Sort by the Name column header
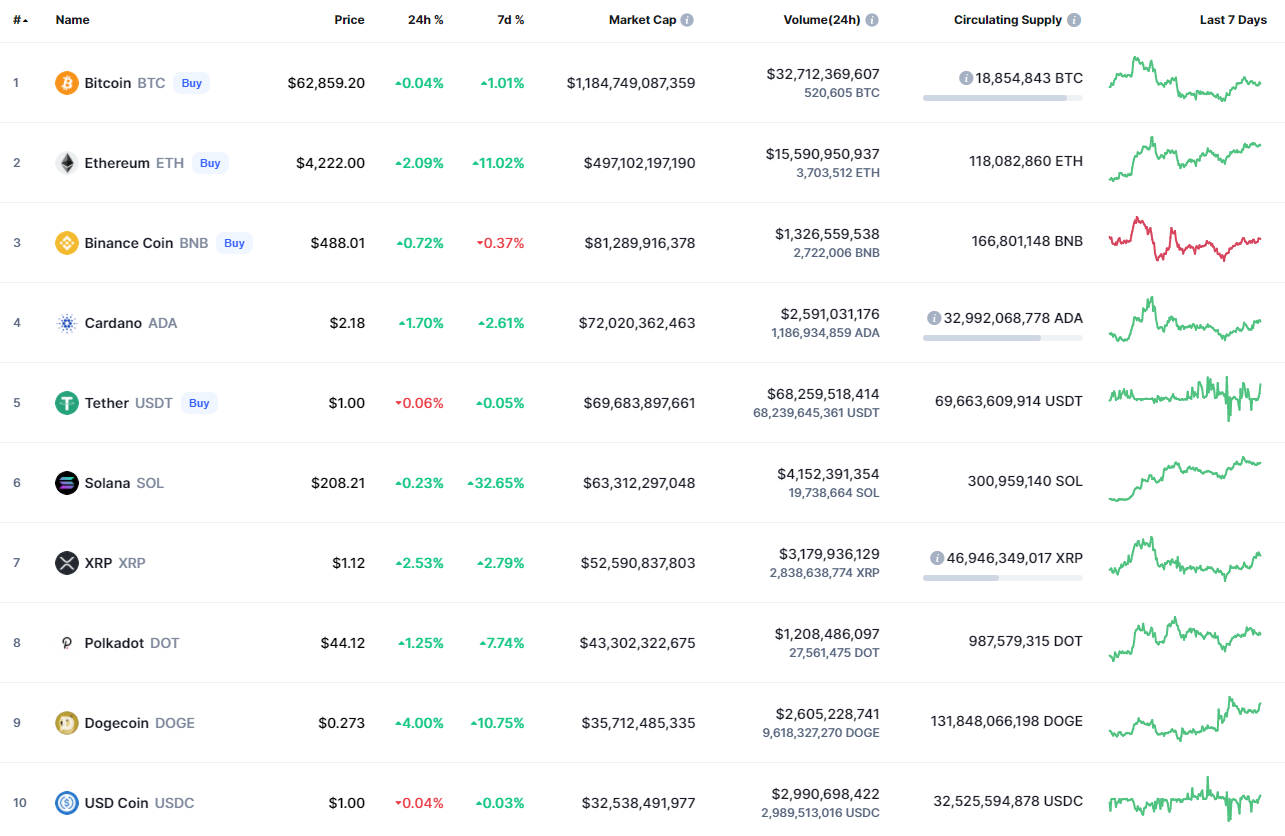1285x836 pixels. coord(73,20)
